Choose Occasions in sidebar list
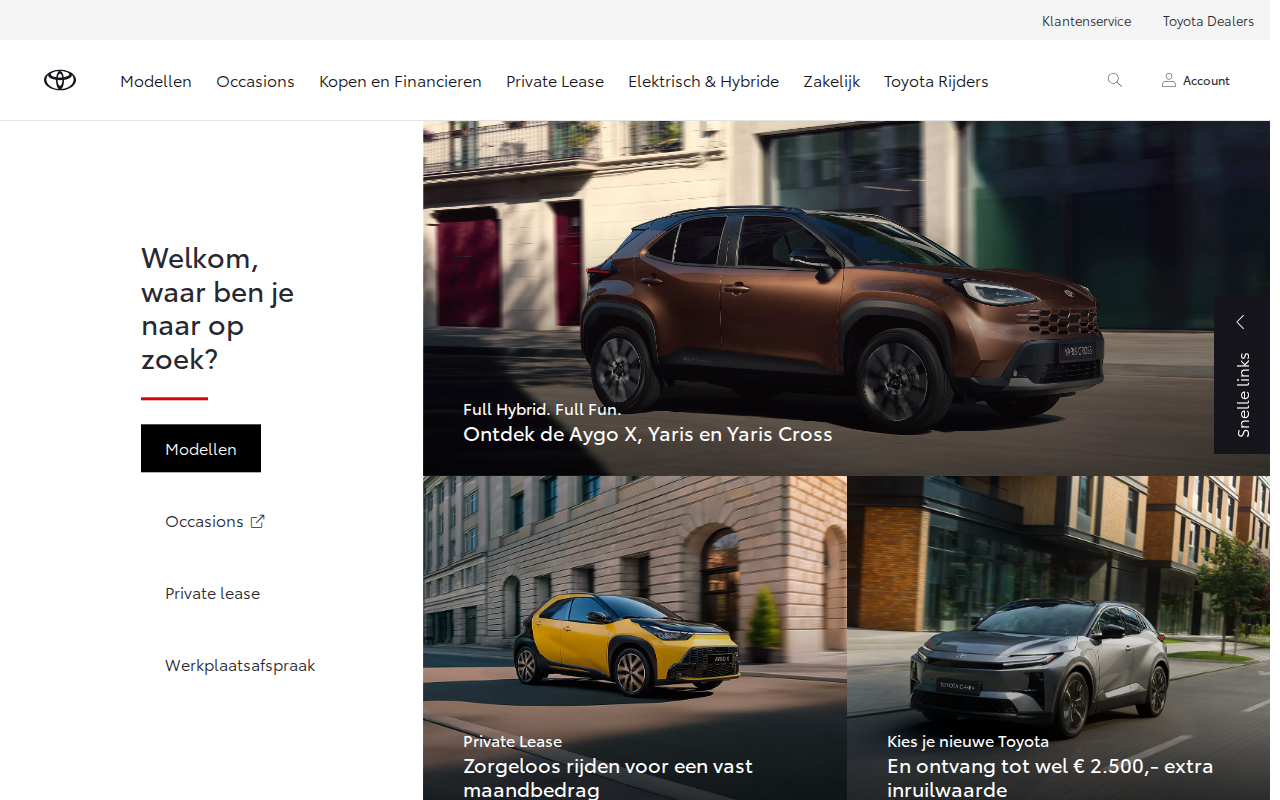 click(204, 521)
